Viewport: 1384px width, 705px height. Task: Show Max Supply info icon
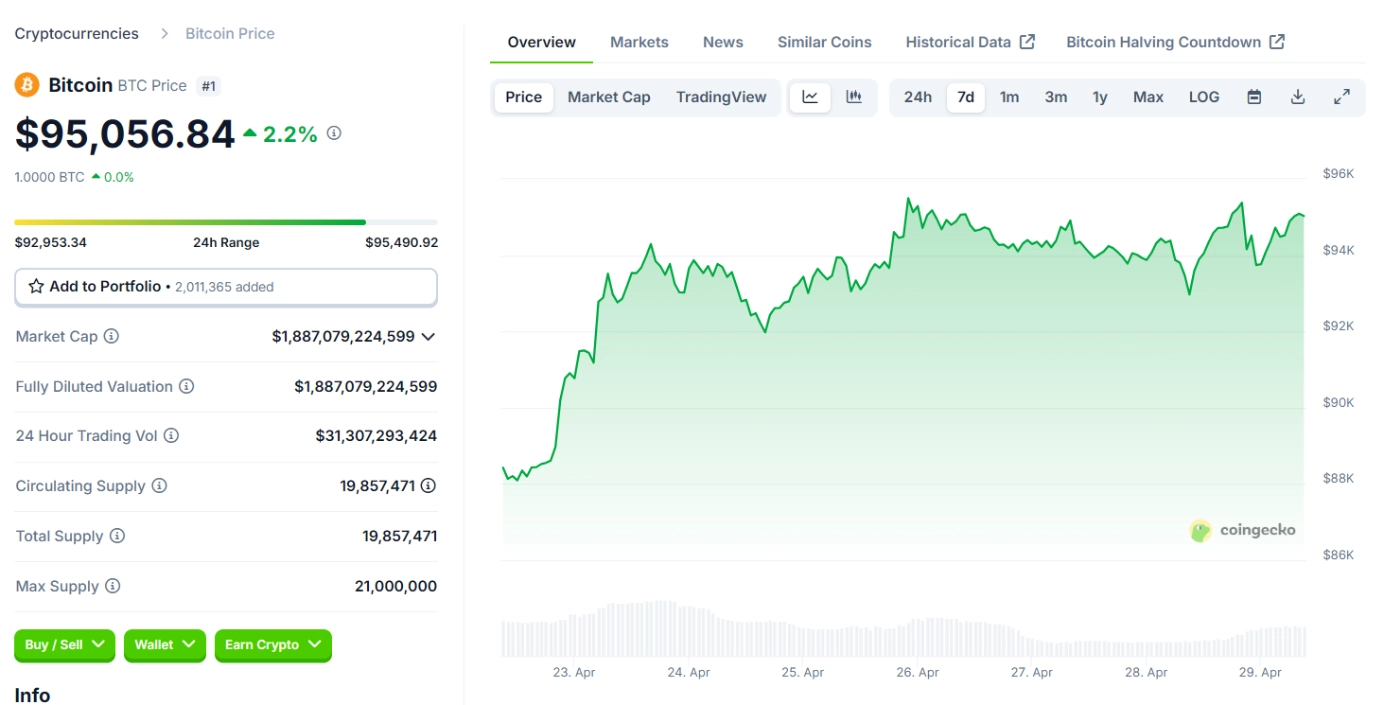(113, 586)
